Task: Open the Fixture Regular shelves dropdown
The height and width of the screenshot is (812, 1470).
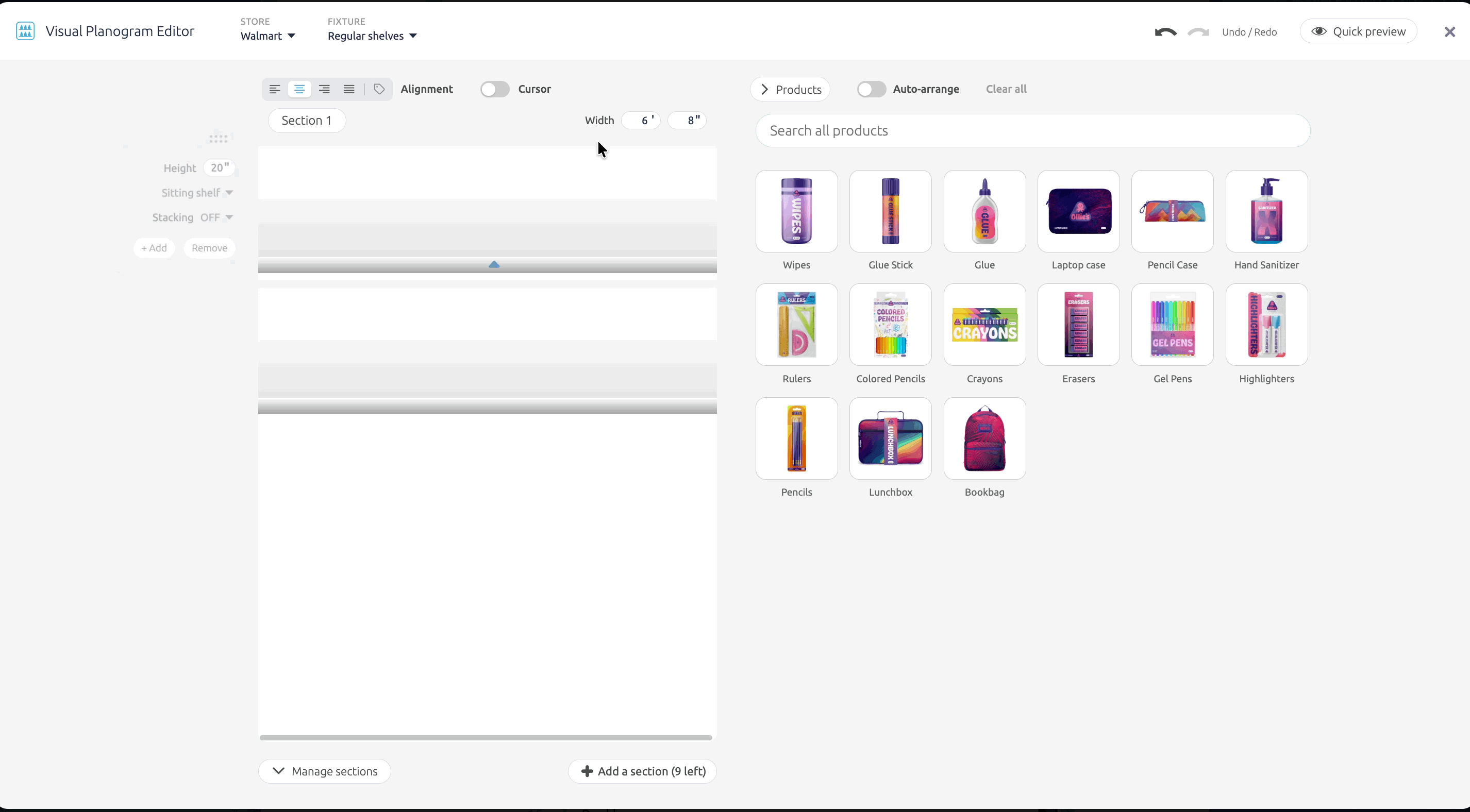Action: pos(372,36)
